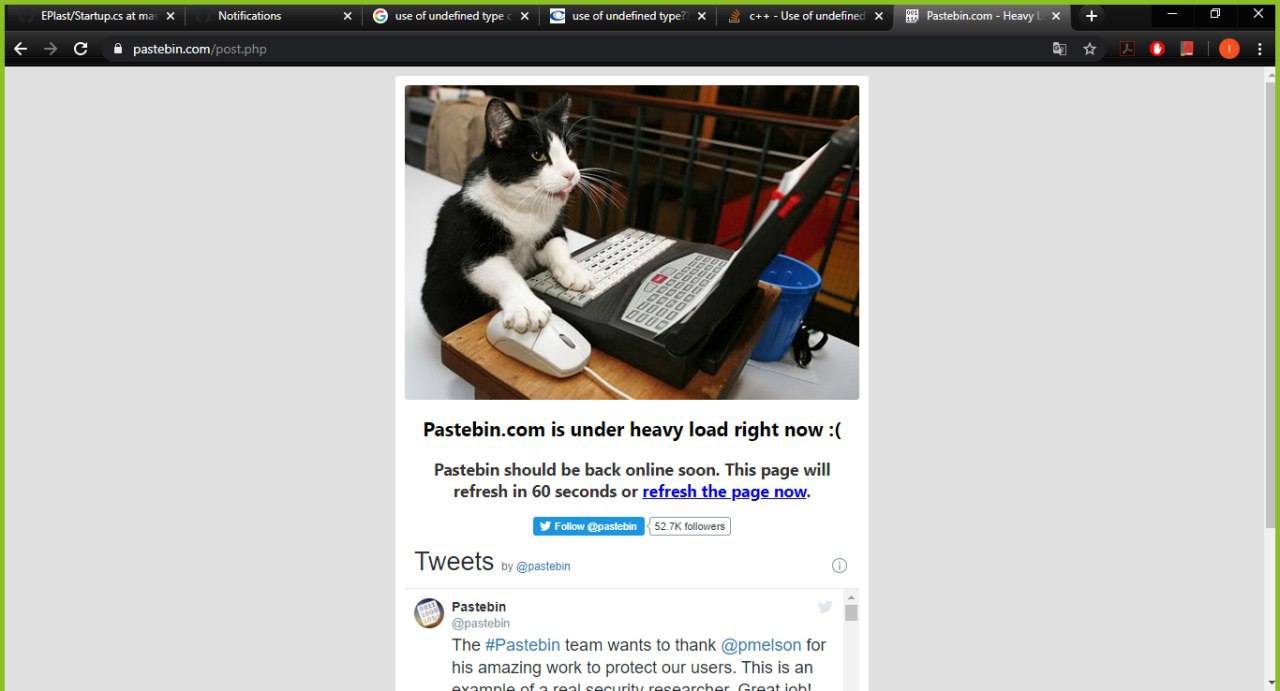
Task: Click the Follow @pastebin button
Action: click(x=589, y=526)
